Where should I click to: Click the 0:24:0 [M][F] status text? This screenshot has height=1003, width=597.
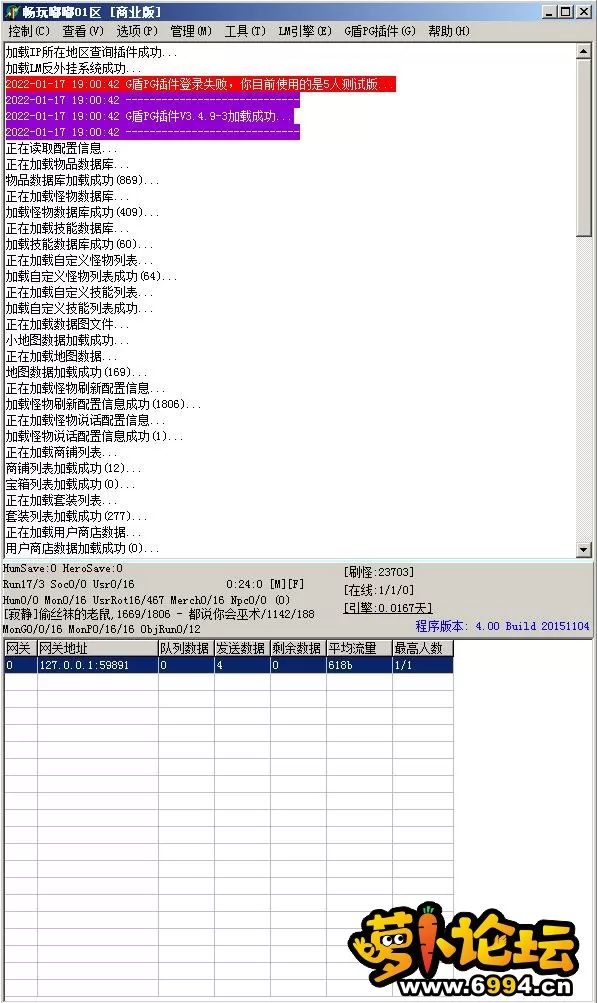coord(265,584)
